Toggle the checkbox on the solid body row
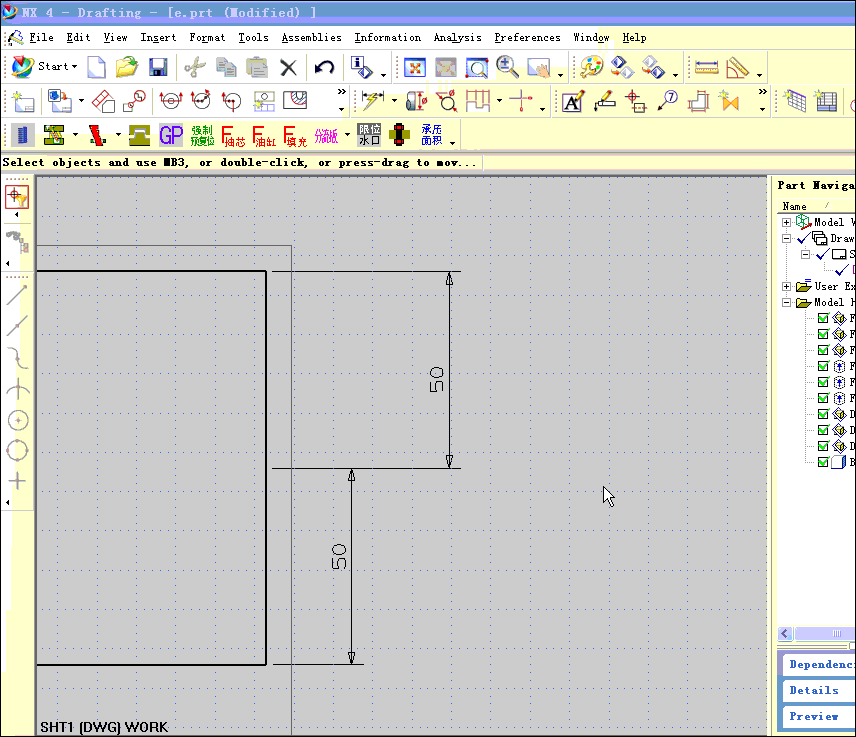856x737 pixels. click(x=823, y=462)
